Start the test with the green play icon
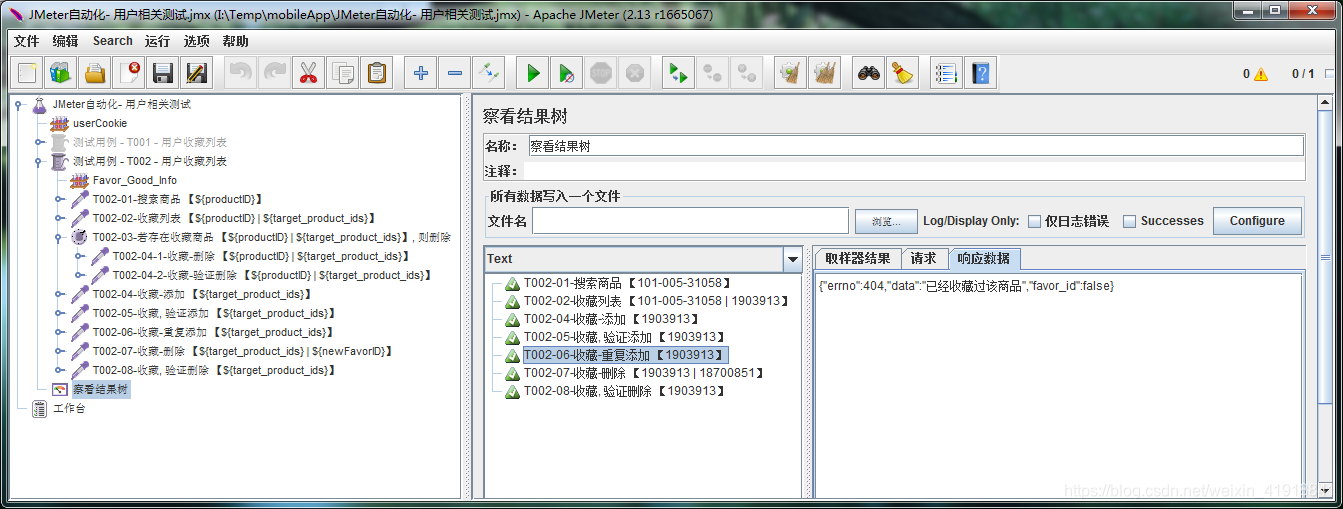1343x509 pixels. tap(533, 73)
